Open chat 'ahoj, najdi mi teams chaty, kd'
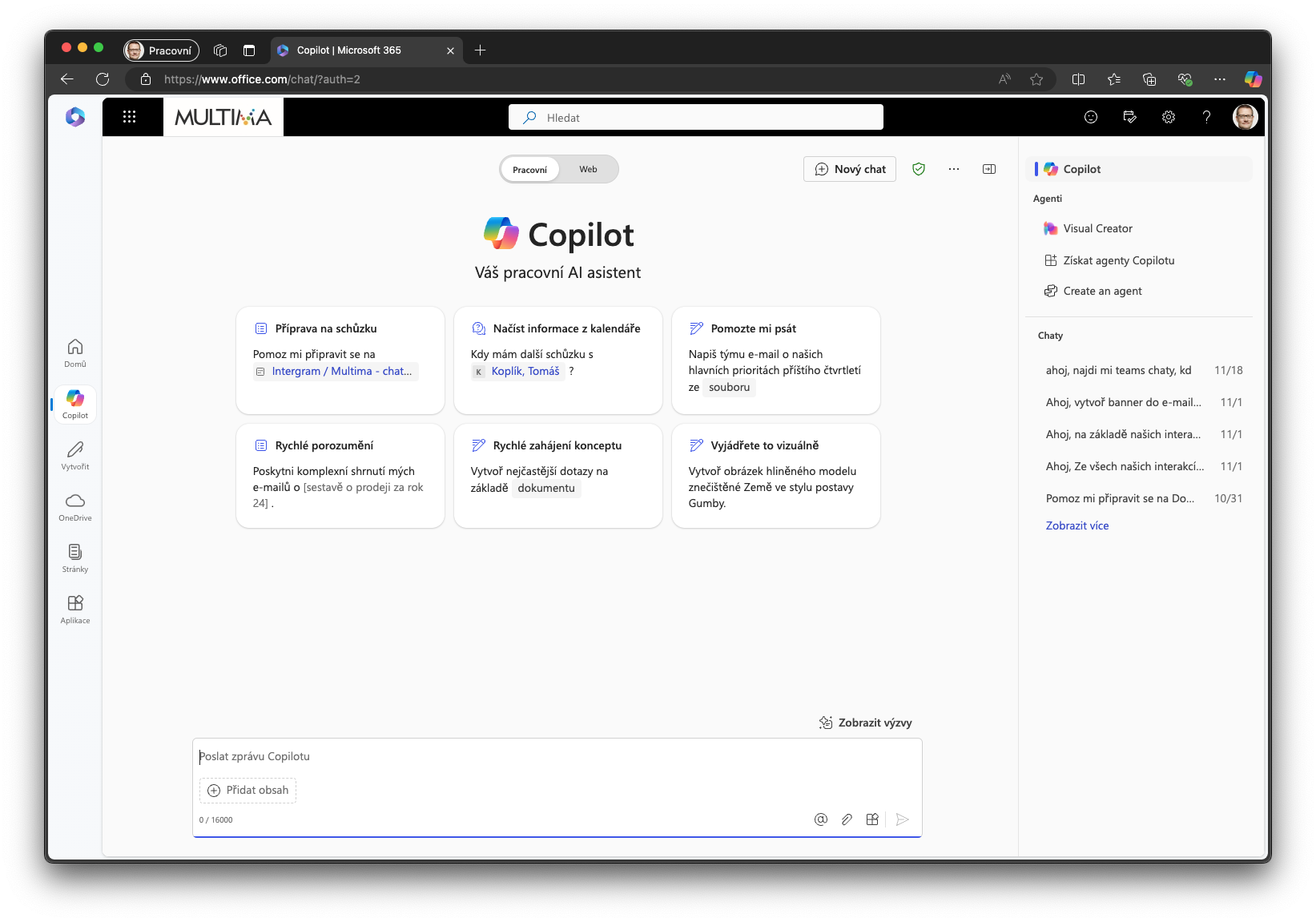1316x922 pixels. (x=1144, y=370)
